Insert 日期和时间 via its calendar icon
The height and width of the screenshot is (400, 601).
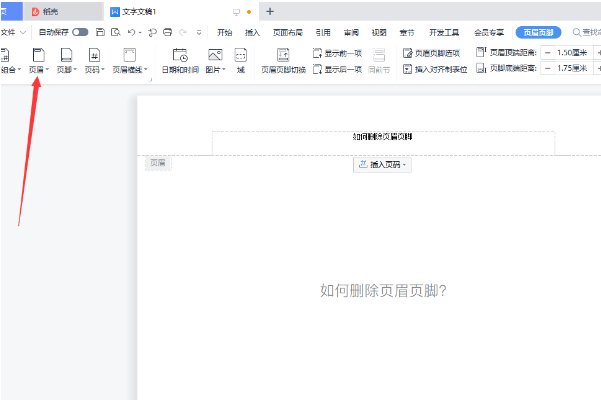180,55
